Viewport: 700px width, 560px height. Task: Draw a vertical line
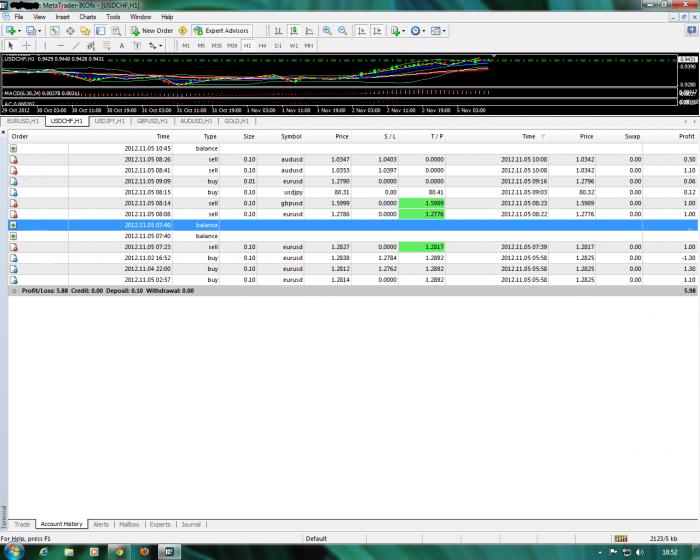pyautogui.click(x=45, y=46)
